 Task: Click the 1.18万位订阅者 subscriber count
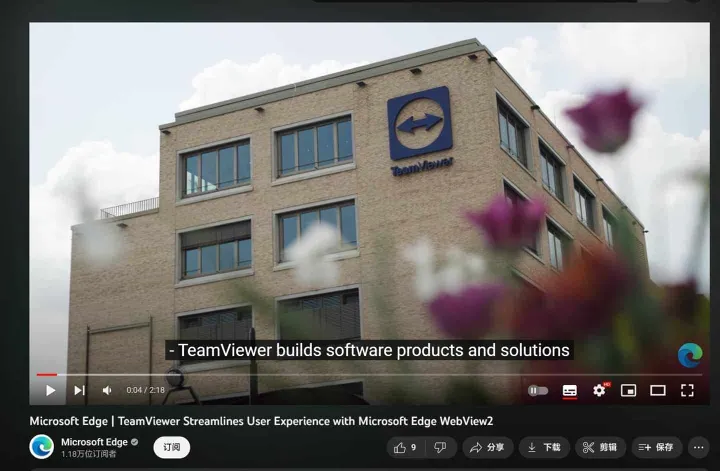click(x=89, y=454)
